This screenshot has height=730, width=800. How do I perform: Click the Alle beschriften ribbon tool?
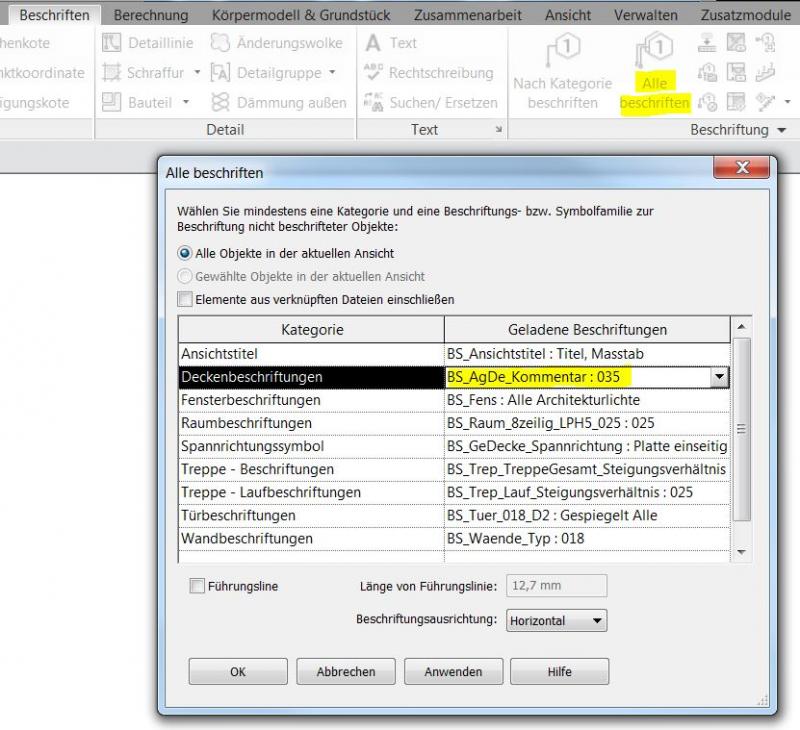tap(655, 75)
